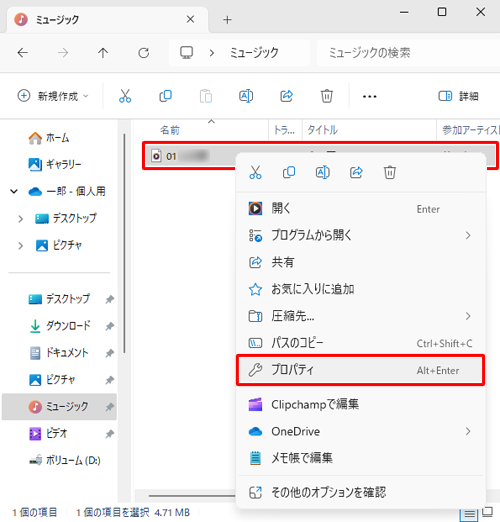Viewport: 500px width, 522px height.
Task: Click the rename icon in the toolbar
Action: pyautogui.click(x=246, y=96)
